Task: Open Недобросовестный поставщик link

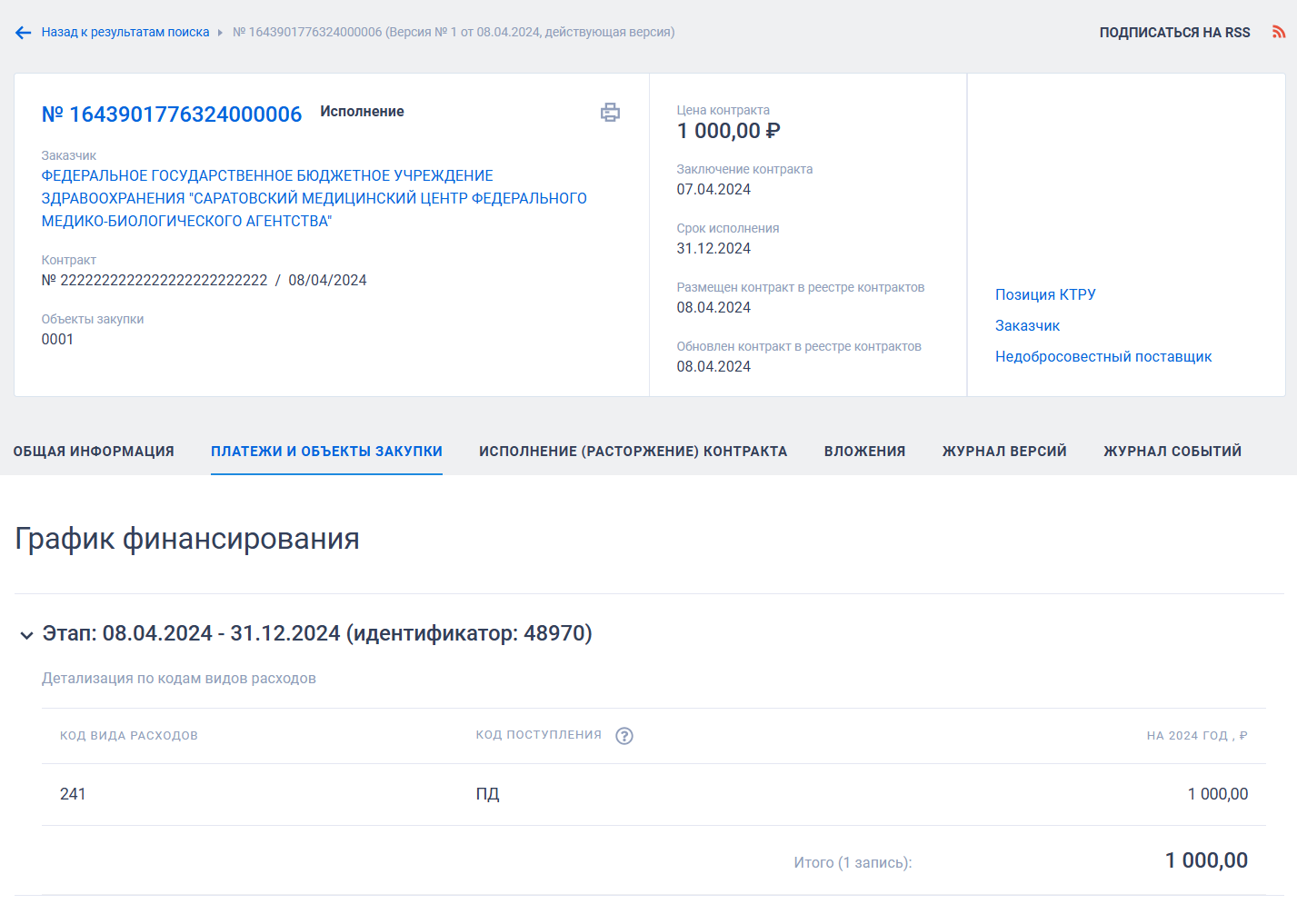Action: [1103, 356]
